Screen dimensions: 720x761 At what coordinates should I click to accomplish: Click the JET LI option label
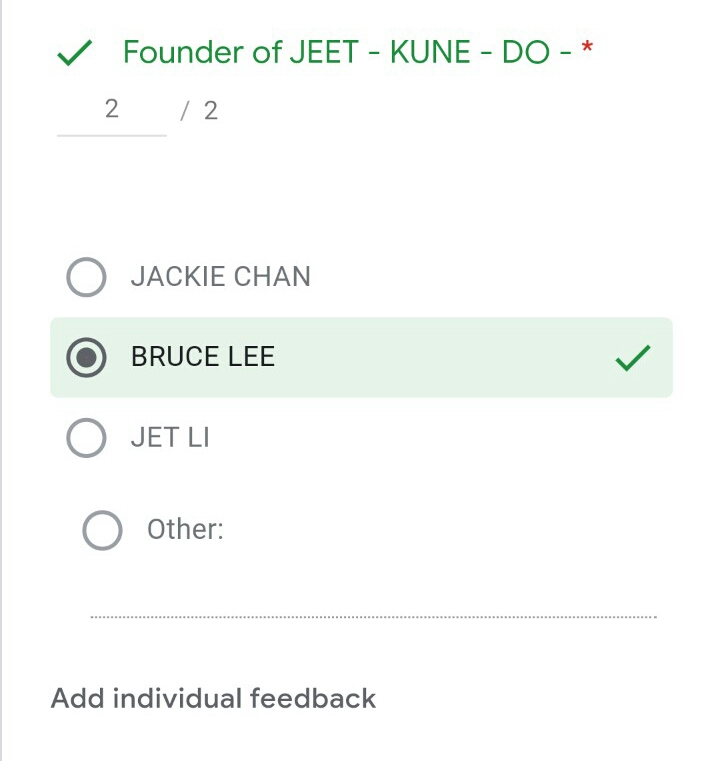(x=170, y=438)
